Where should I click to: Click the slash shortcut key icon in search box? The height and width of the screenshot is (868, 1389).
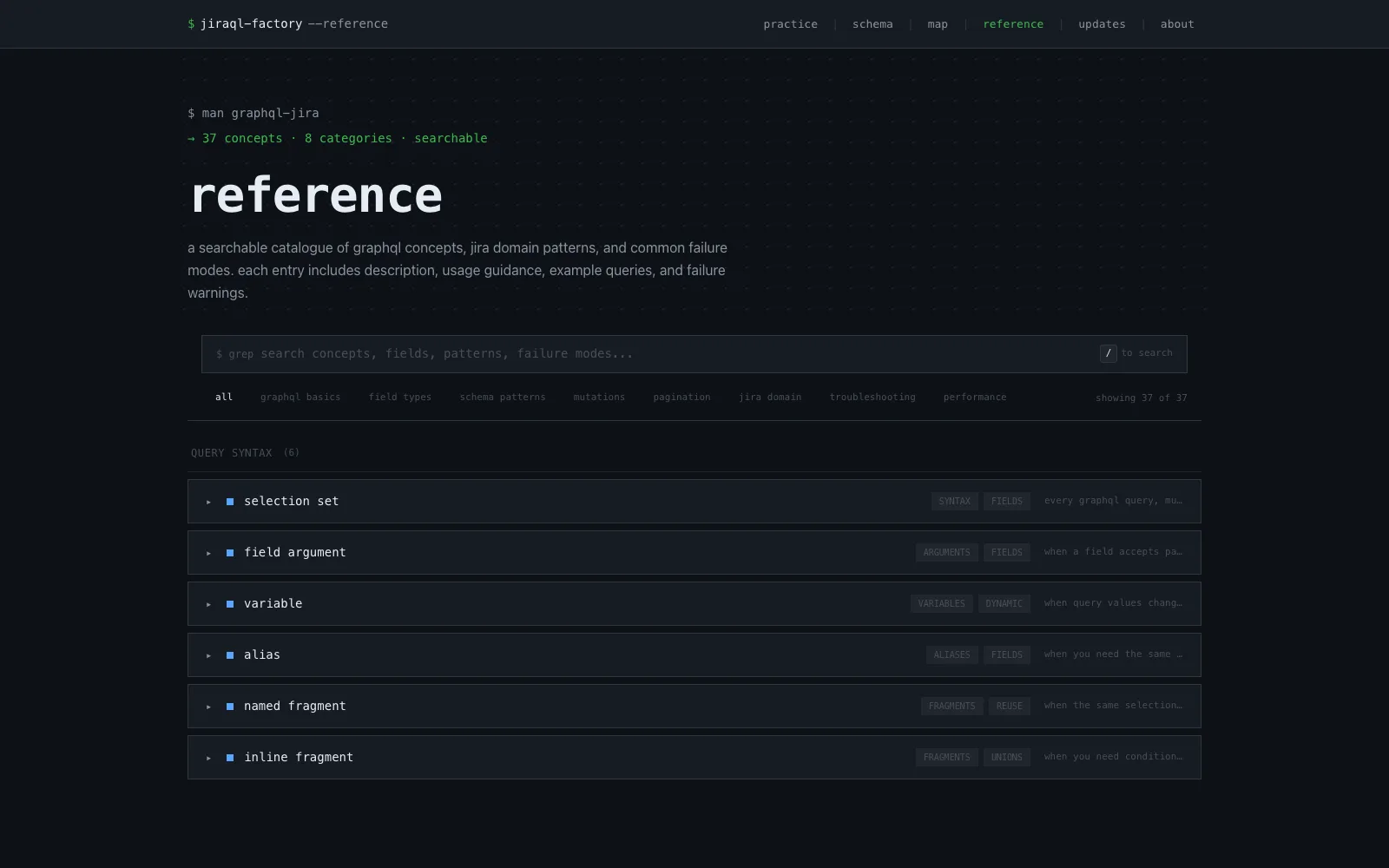(x=1108, y=353)
